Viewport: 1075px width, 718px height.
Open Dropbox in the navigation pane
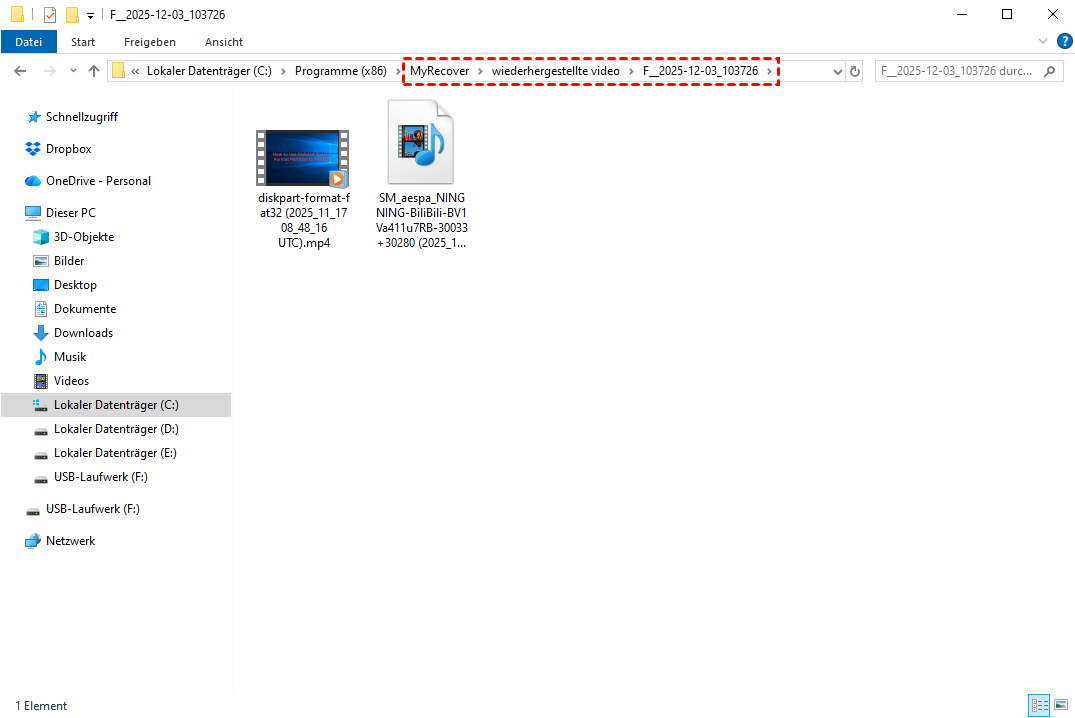pos(68,149)
